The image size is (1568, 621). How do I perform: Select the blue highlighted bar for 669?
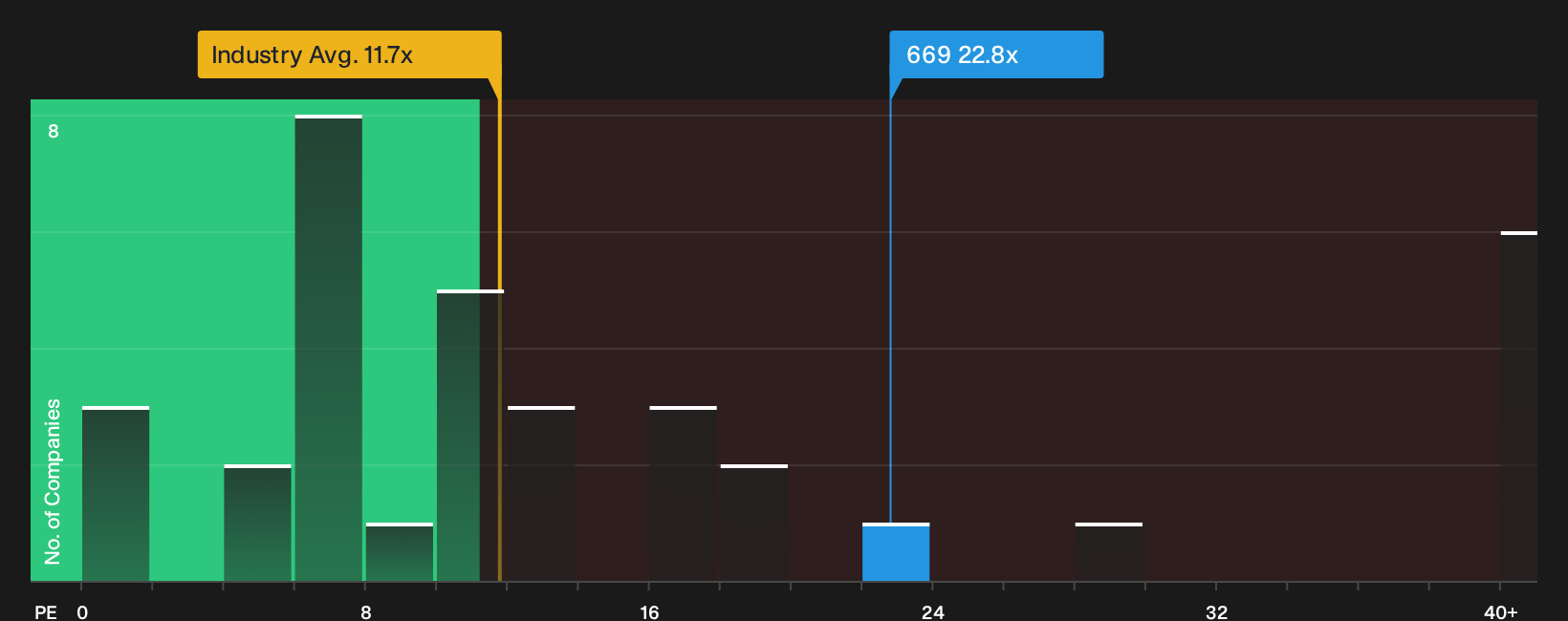click(896, 552)
